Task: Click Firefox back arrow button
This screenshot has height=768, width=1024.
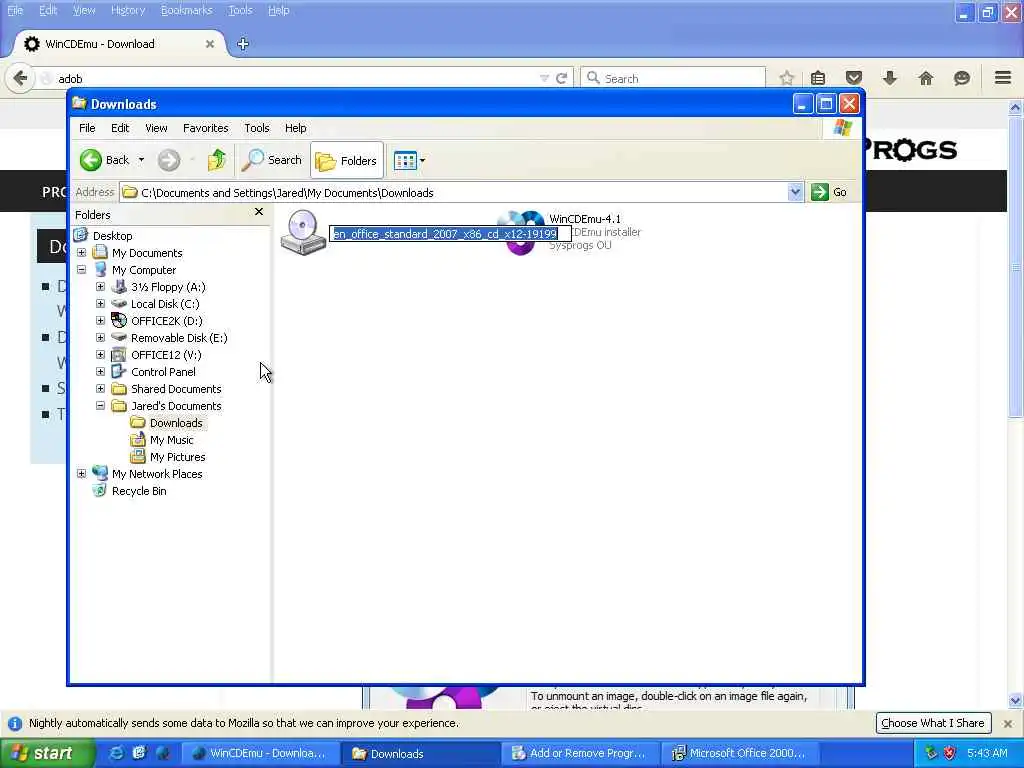Action: 20,78
